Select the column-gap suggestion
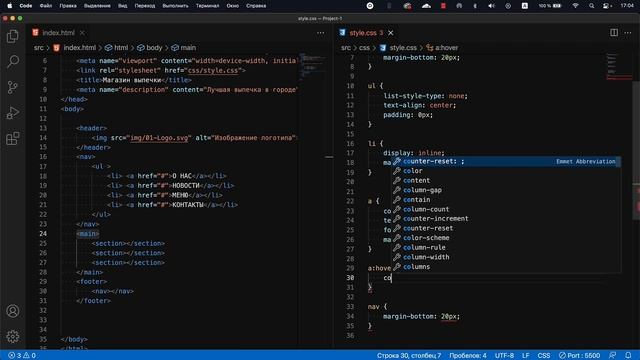Screen dimensions: 640x360 [506, 190]
